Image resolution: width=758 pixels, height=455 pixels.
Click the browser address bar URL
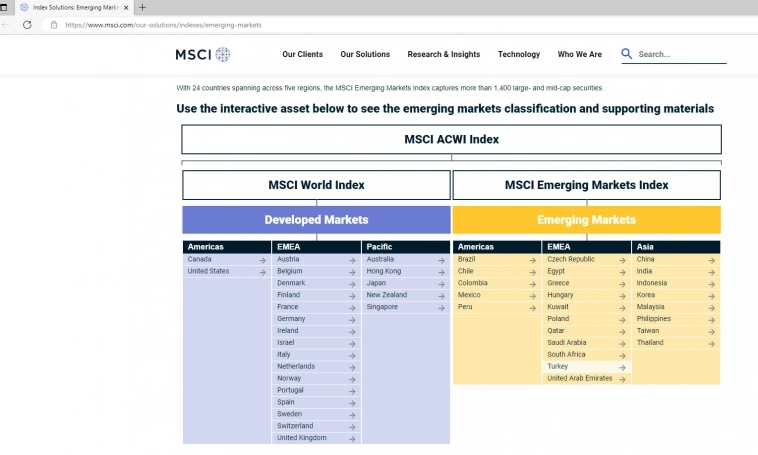pos(163,25)
